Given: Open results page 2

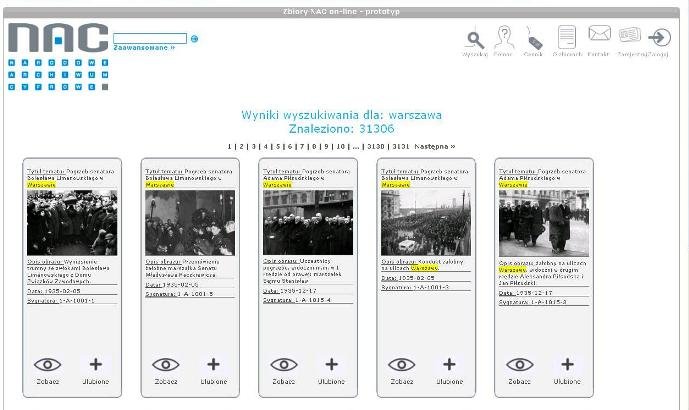Looking at the screenshot, I should (240, 146).
